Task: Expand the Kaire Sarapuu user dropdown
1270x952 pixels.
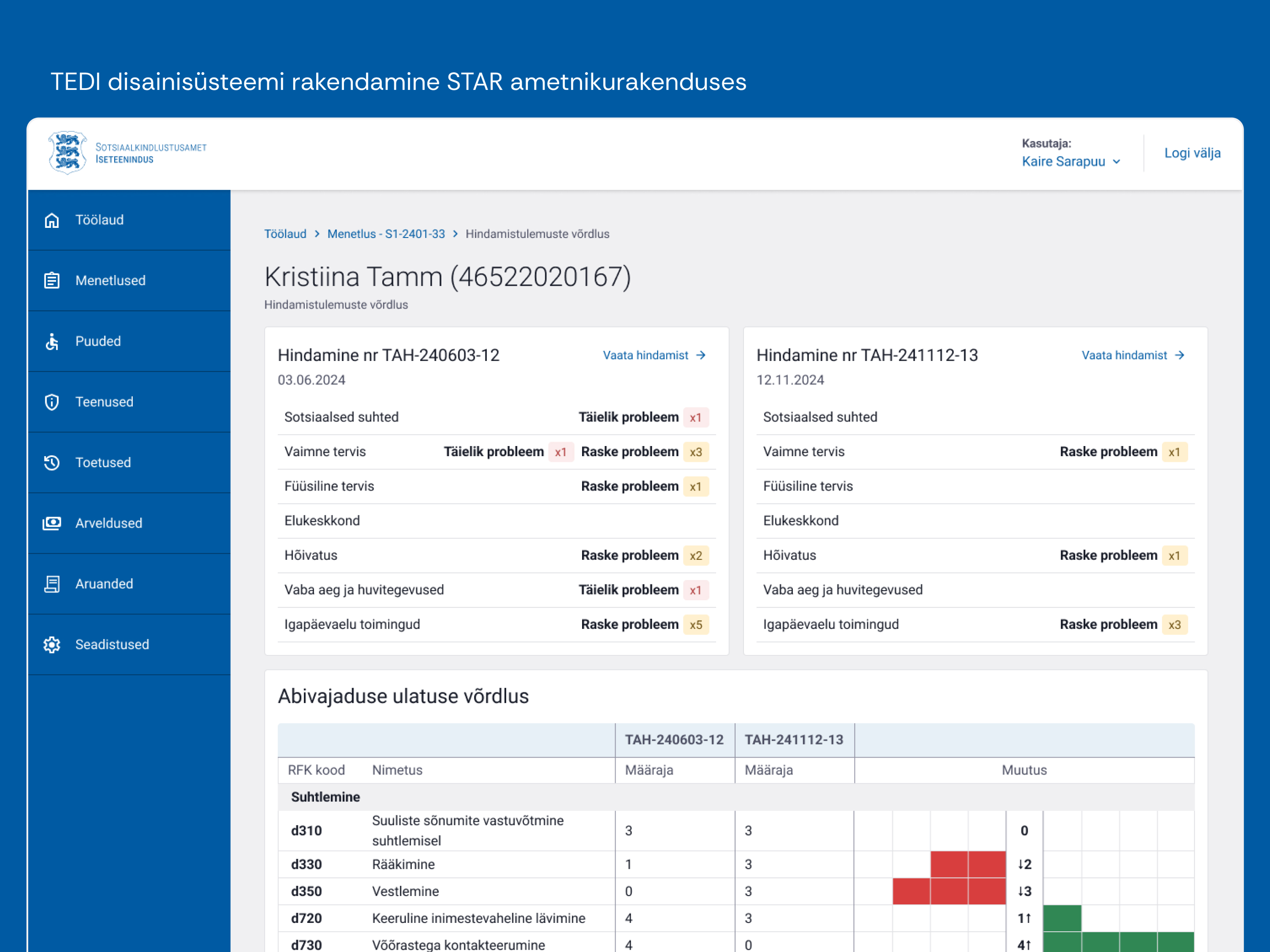Action: pos(1071,162)
